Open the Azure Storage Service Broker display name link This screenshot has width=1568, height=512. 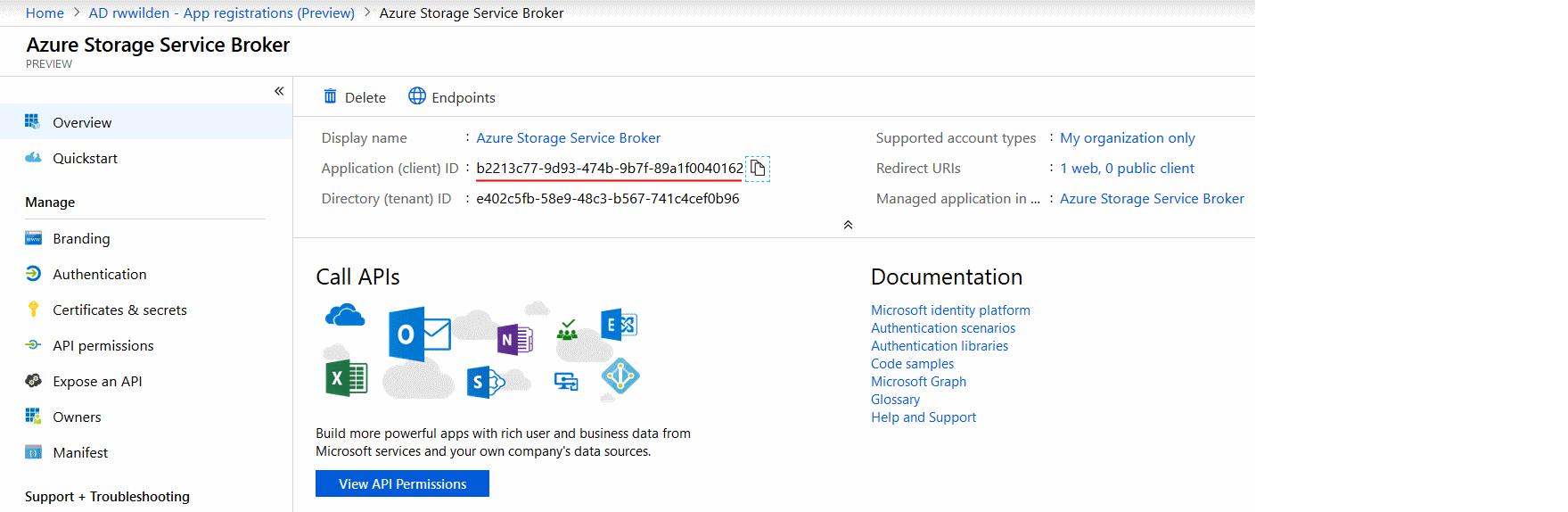[568, 137]
